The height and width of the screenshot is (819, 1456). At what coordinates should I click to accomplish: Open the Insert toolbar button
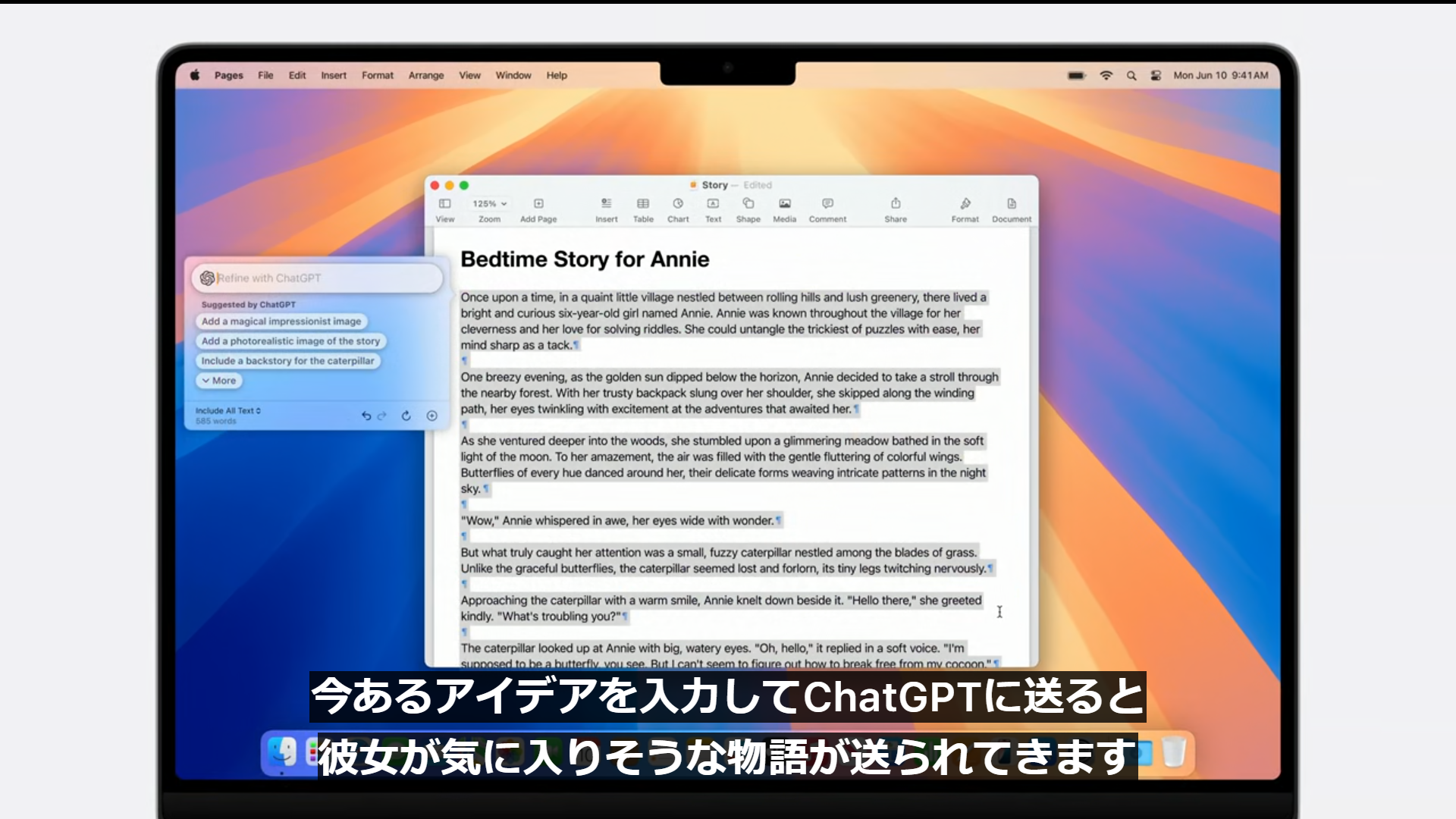[x=606, y=204]
